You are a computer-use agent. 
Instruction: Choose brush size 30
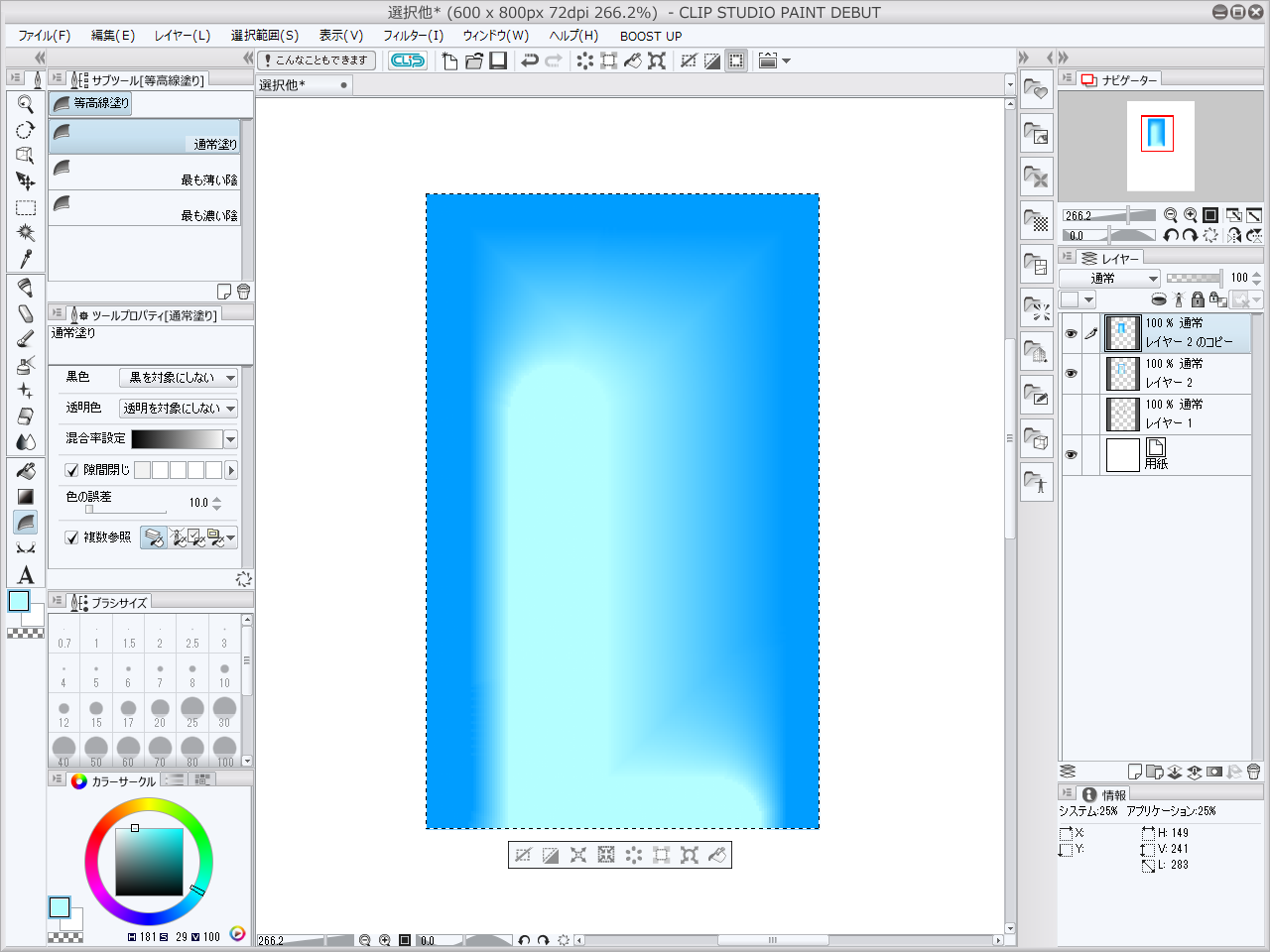click(x=224, y=712)
